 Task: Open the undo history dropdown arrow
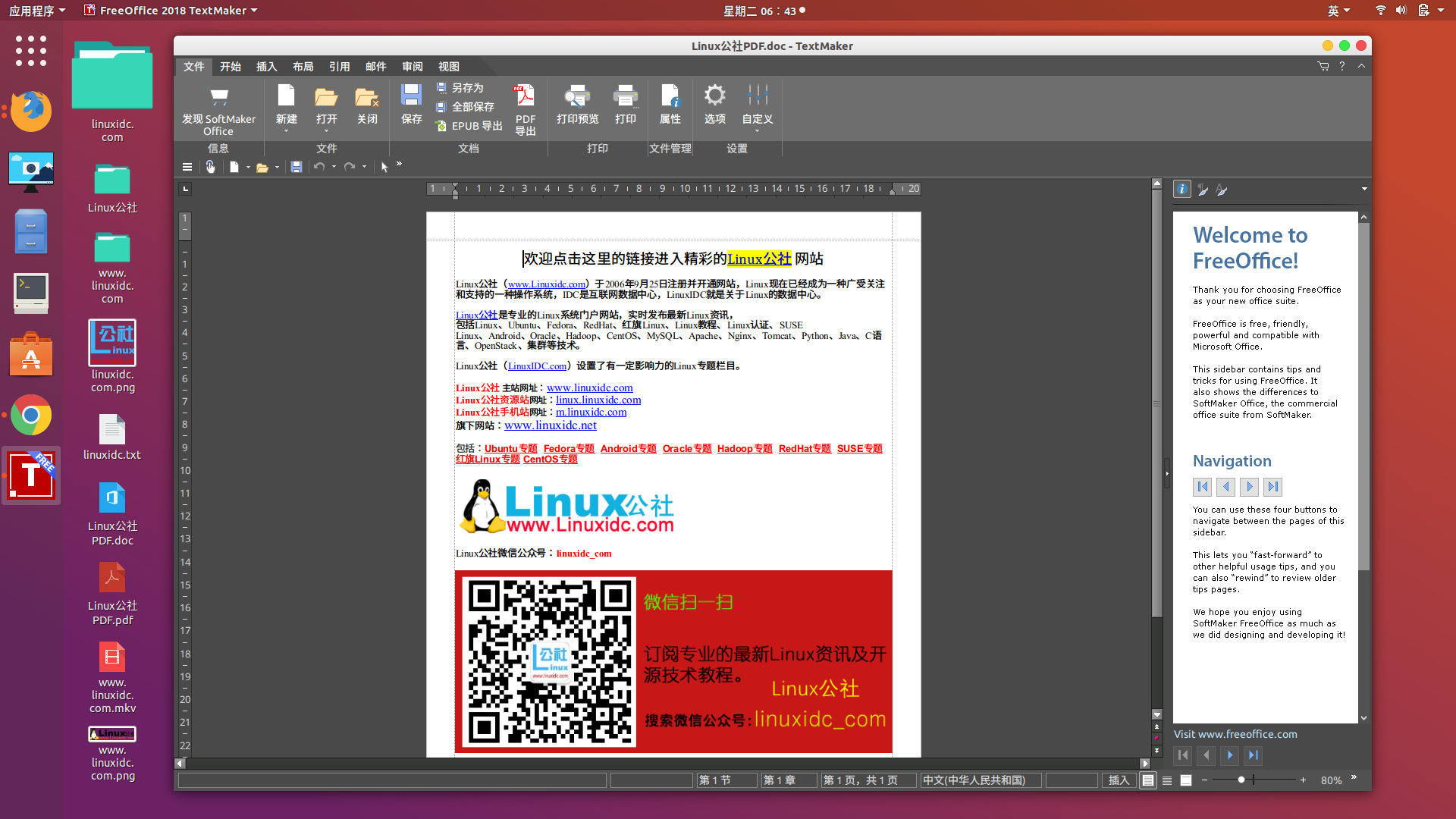(334, 167)
